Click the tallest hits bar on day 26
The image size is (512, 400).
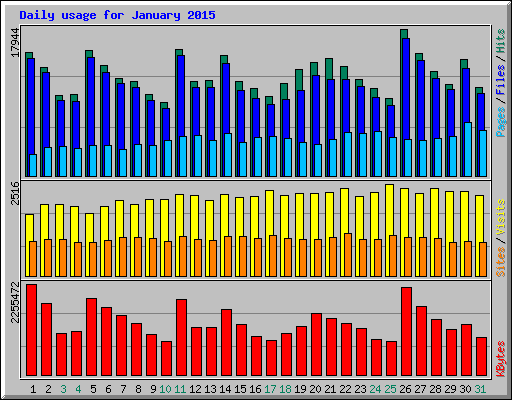(404, 34)
